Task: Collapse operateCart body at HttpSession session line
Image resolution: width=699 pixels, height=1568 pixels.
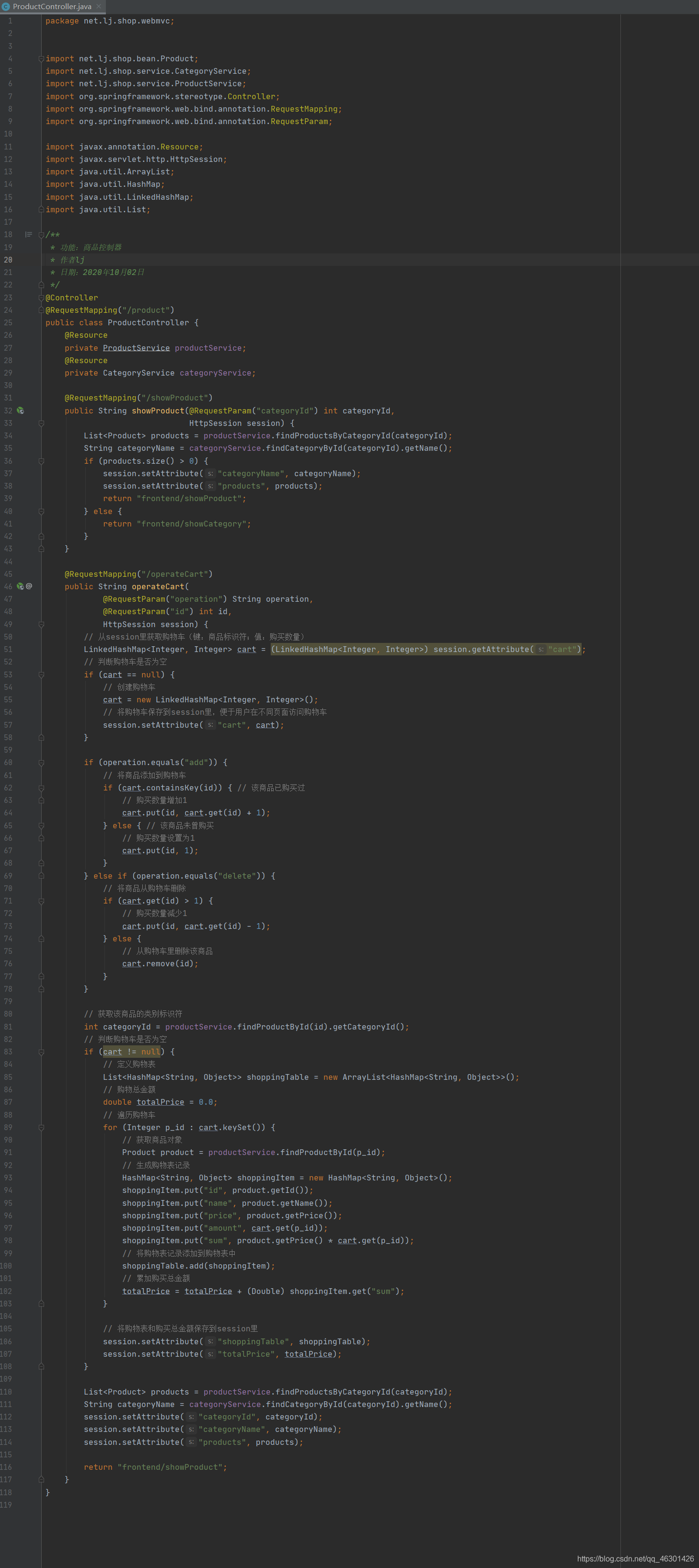Action: pos(41,625)
